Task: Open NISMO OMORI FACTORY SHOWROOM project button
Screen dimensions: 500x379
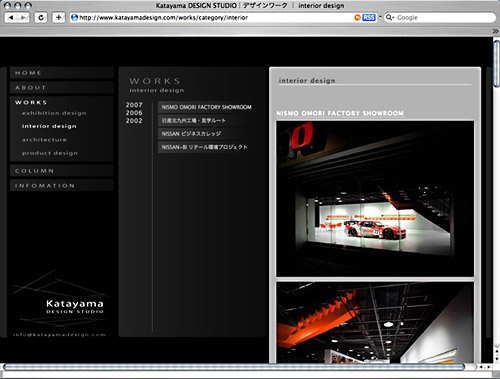Action: 207,107
